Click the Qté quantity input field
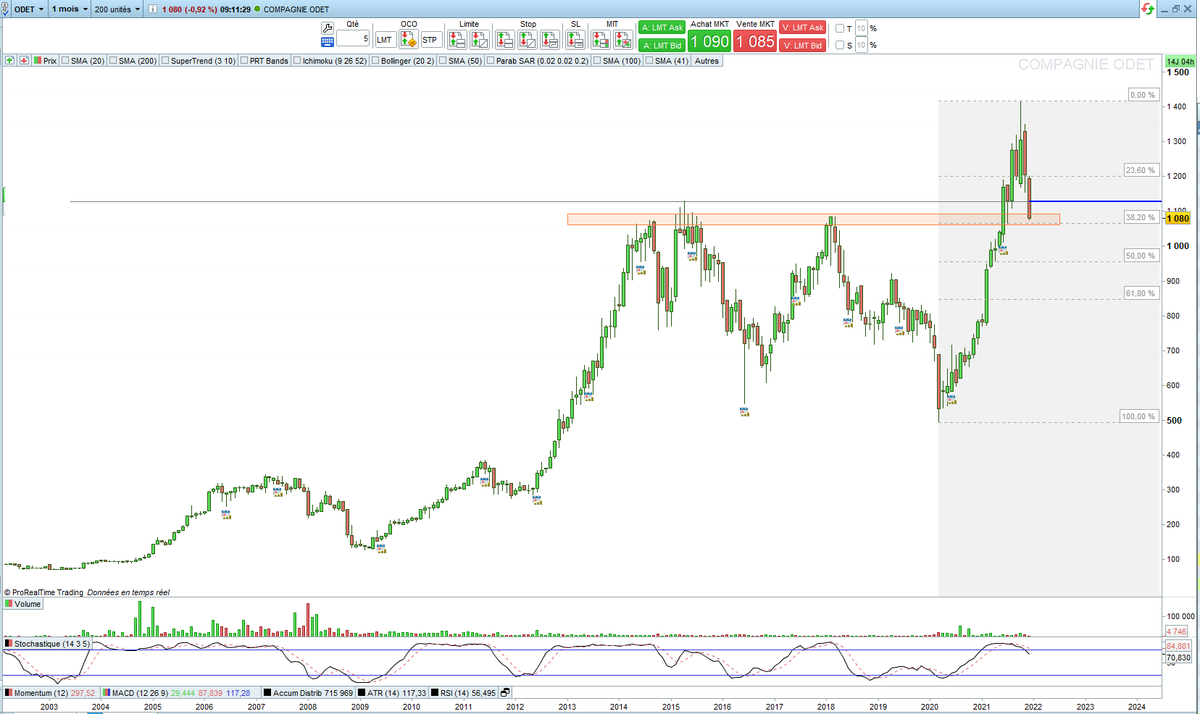 [354, 39]
